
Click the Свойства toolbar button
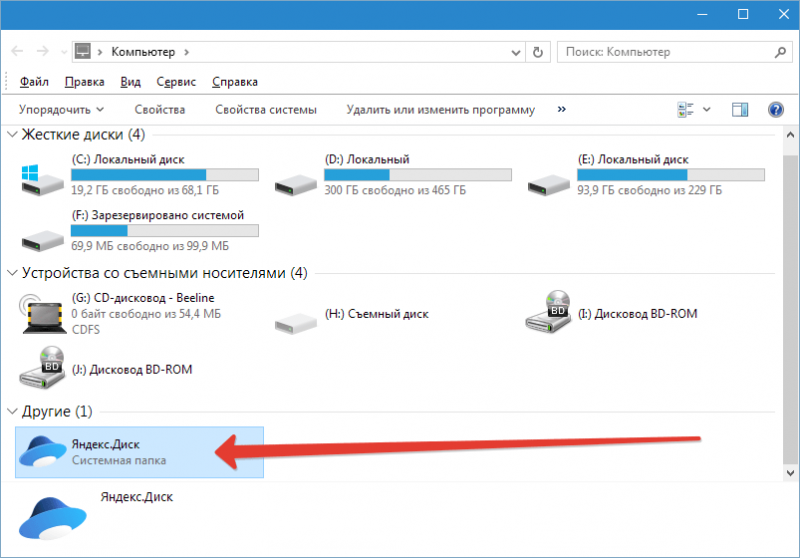(160, 110)
